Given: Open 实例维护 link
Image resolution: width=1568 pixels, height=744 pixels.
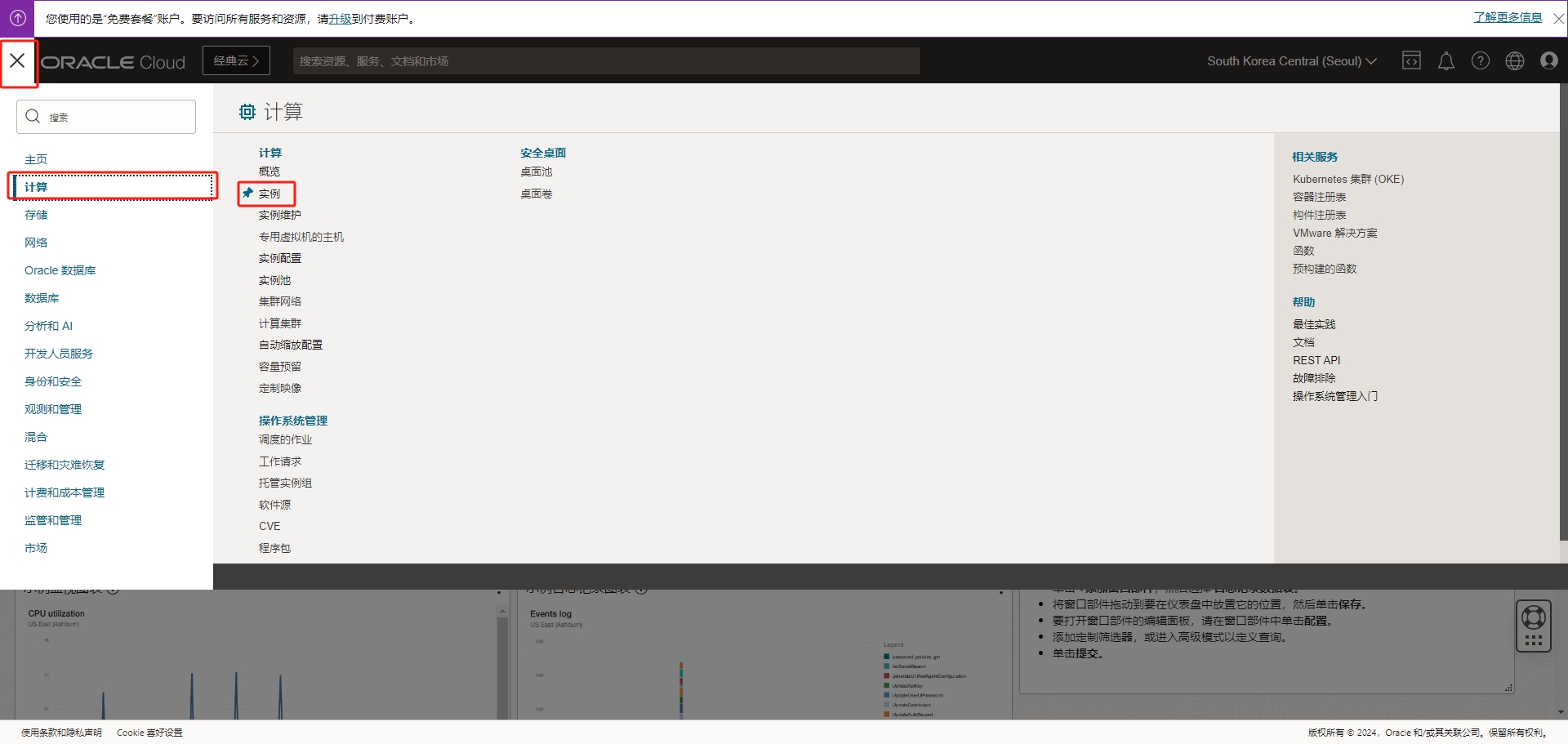Looking at the screenshot, I should coord(280,215).
